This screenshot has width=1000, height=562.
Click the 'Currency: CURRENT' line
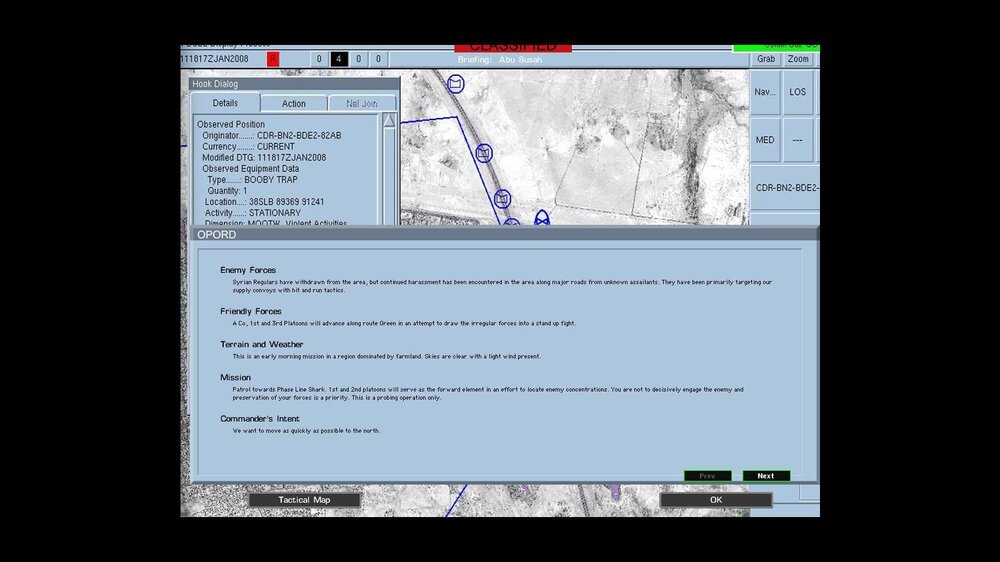248,146
